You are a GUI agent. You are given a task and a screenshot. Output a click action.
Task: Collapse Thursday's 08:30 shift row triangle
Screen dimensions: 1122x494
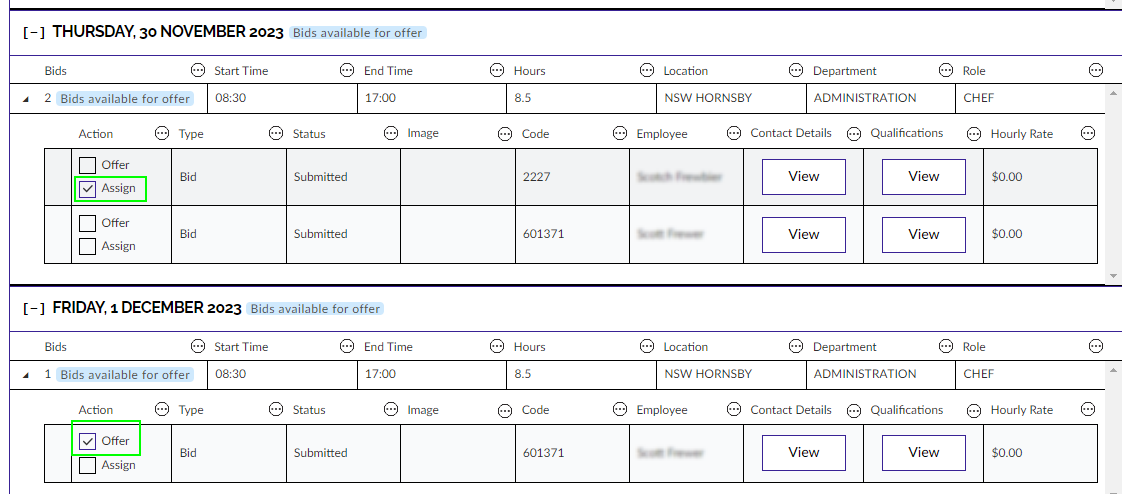(25, 99)
